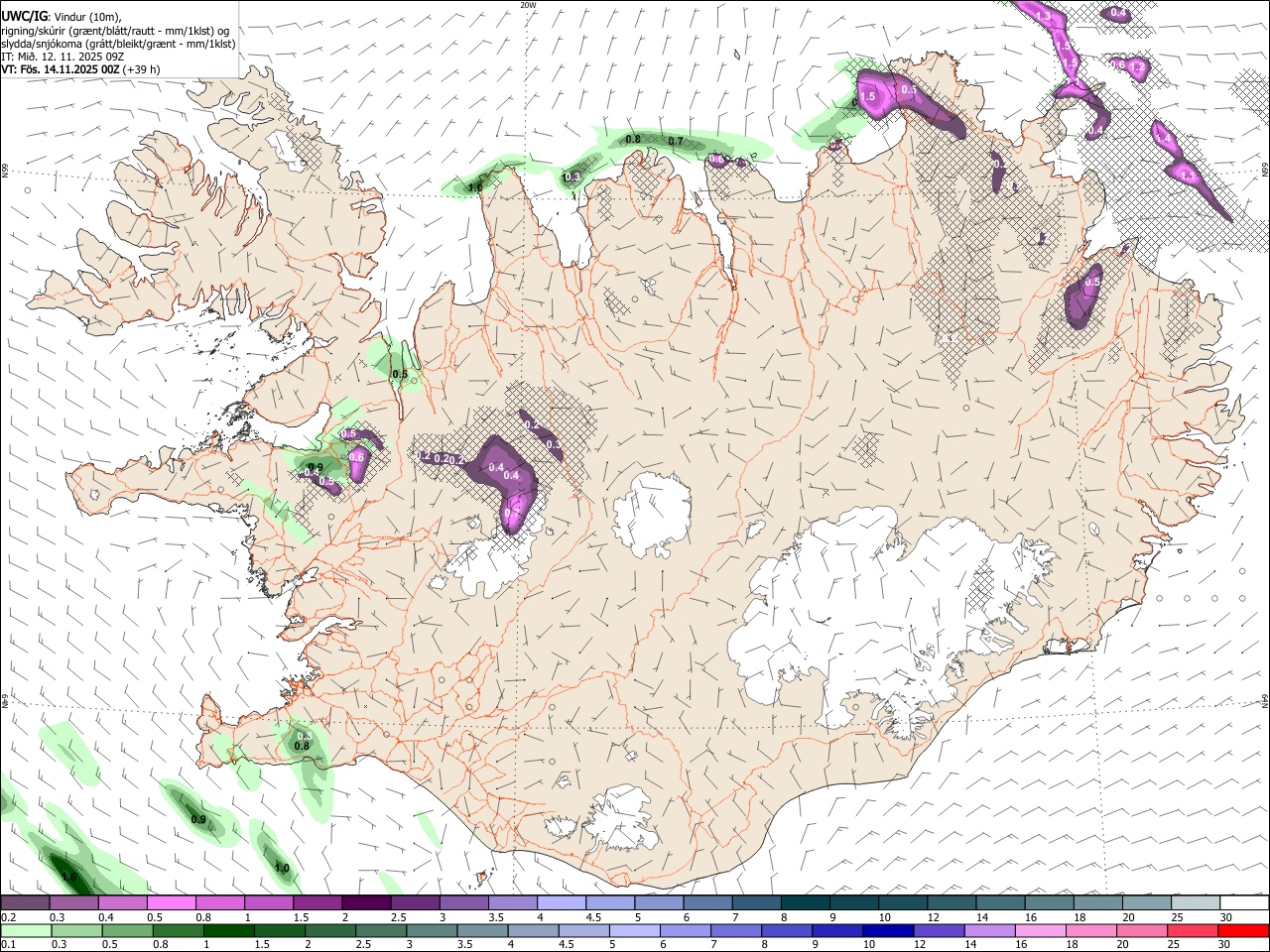Viewport: 1270px width, 952px height.
Task: Click the '20W' longitude label
Action: [527, 5]
